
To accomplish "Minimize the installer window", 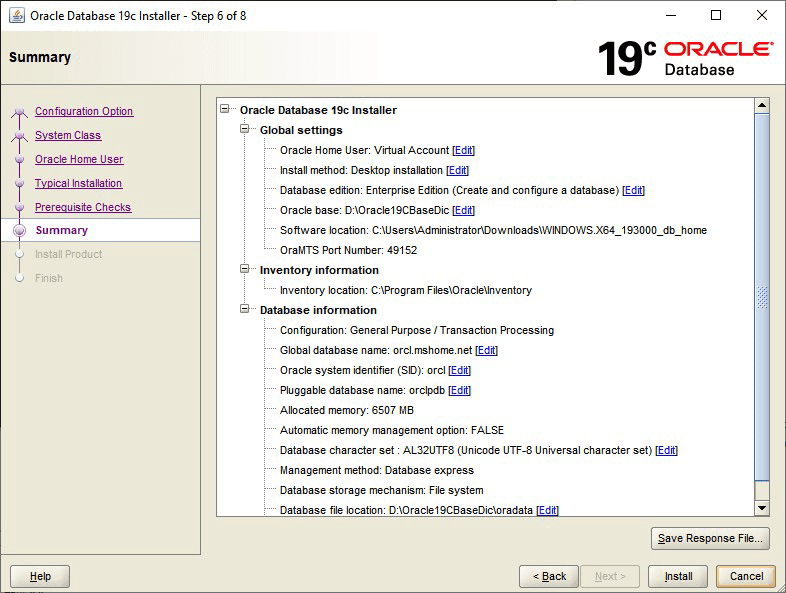I will click(671, 16).
